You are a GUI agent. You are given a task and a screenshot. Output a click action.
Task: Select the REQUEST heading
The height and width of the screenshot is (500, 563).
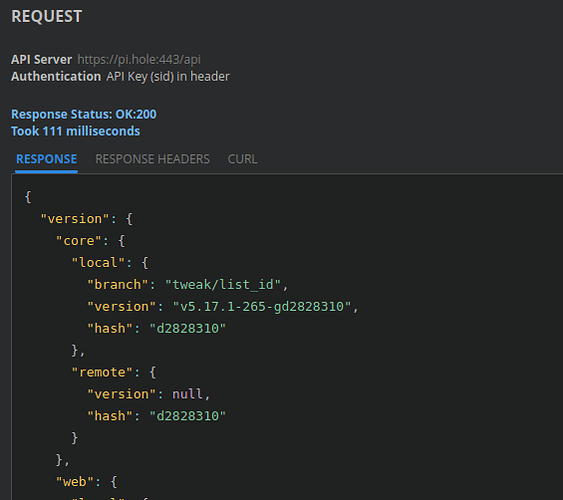click(x=47, y=17)
